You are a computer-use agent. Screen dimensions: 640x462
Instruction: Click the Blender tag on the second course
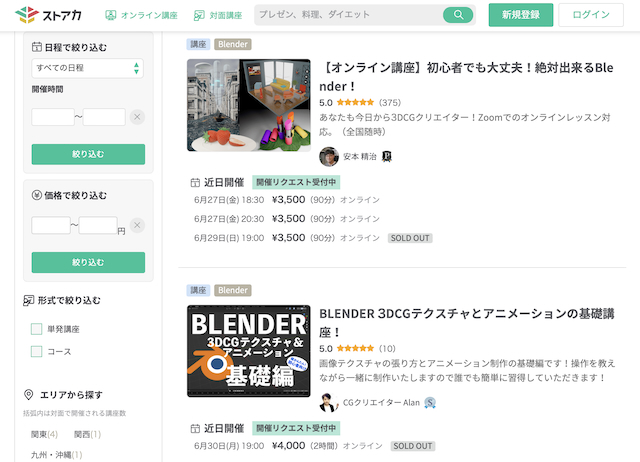pos(233,290)
